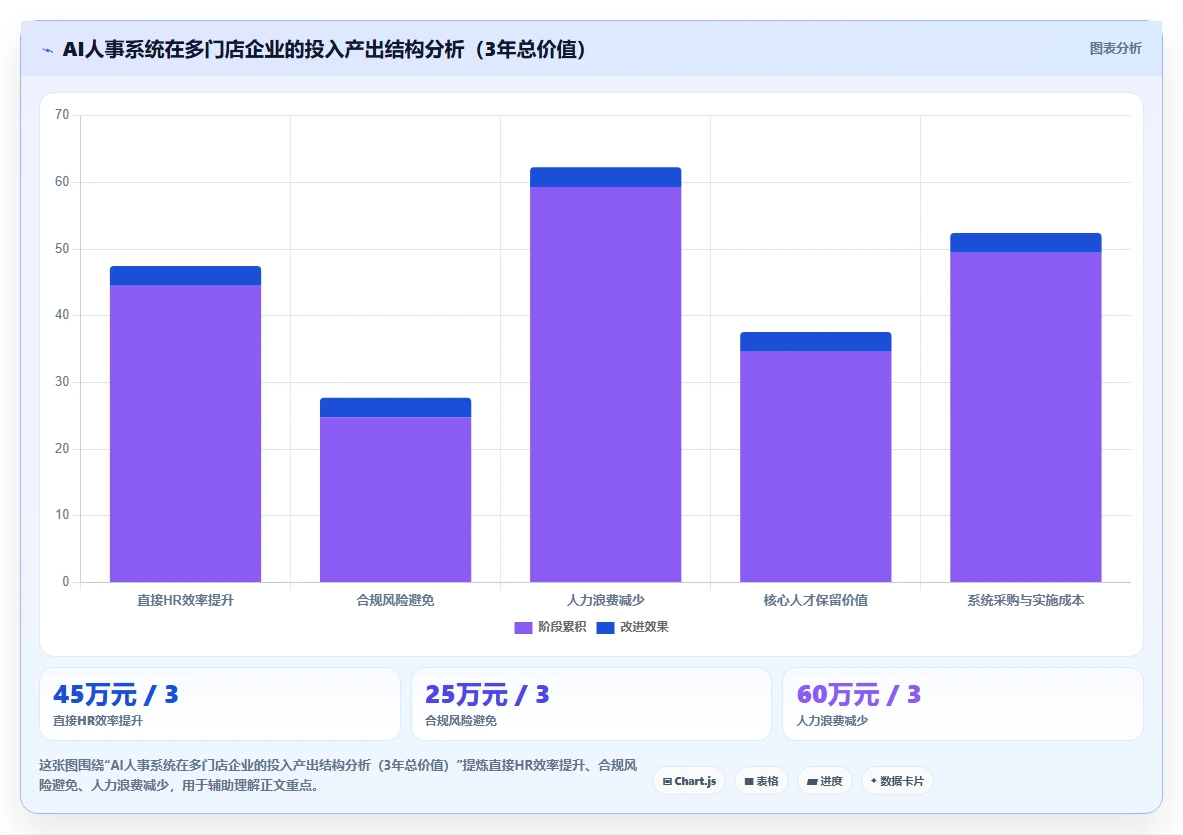Click the purple bar for 人力浪费减少
The image size is (1183, 835).
click(606, 385)
